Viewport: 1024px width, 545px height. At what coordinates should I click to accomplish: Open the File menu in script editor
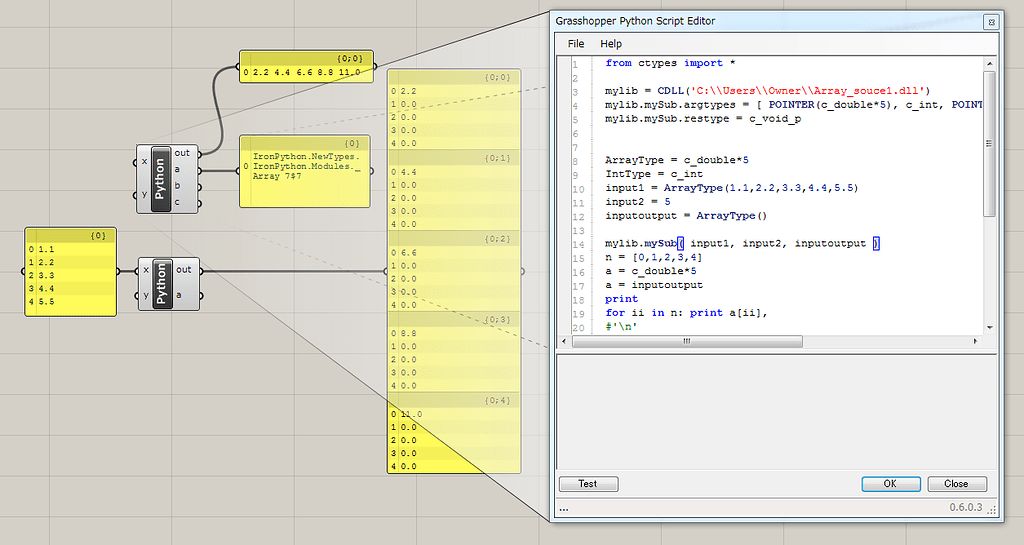[576, 44]
